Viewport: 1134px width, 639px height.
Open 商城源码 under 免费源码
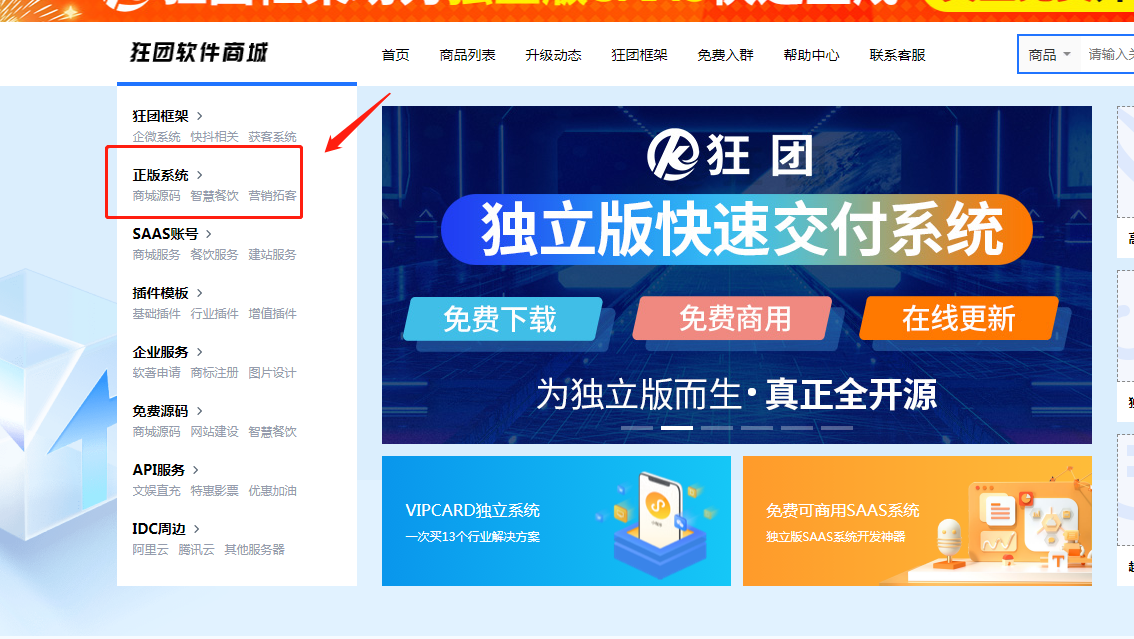156,432
